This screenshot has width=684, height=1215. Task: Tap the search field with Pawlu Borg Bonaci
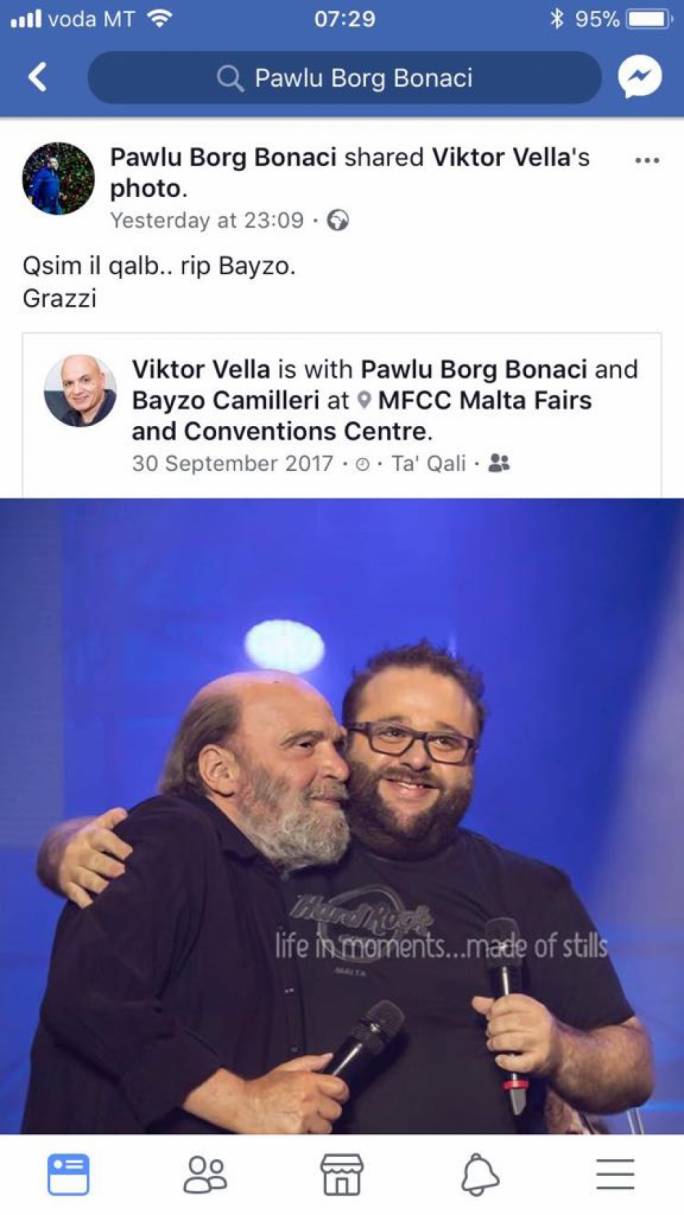pyautogui.click(x=345, y=78)
